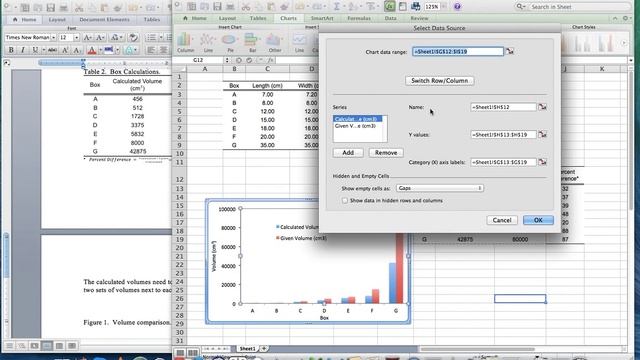Open Excel Charts ribbon tab

tap(289, 18)
